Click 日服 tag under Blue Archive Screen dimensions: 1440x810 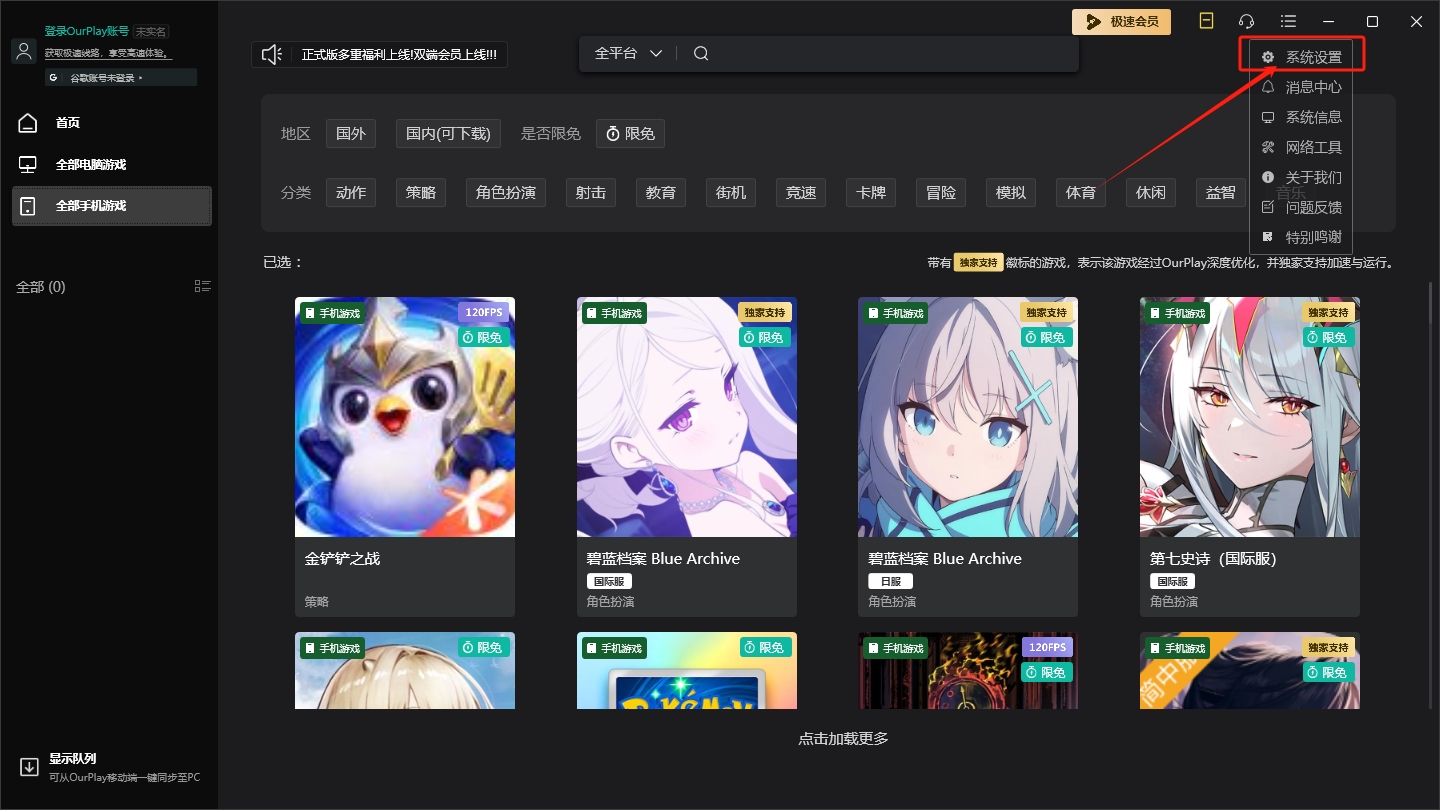890,581
